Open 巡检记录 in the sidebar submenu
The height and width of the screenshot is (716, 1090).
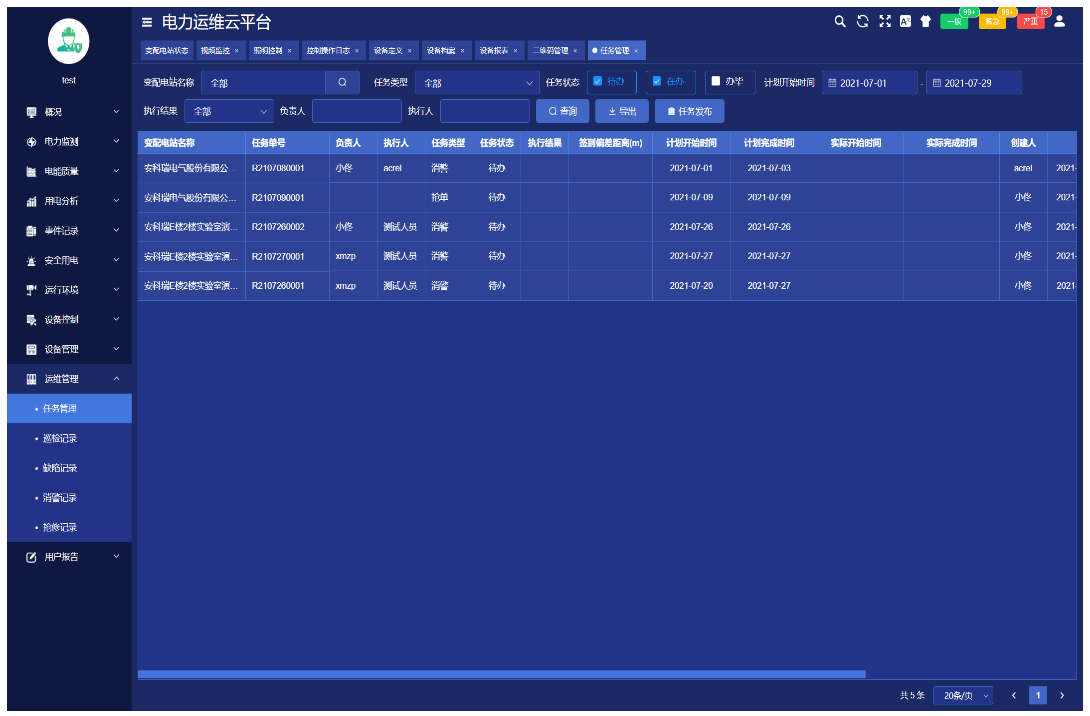(60, 438)
